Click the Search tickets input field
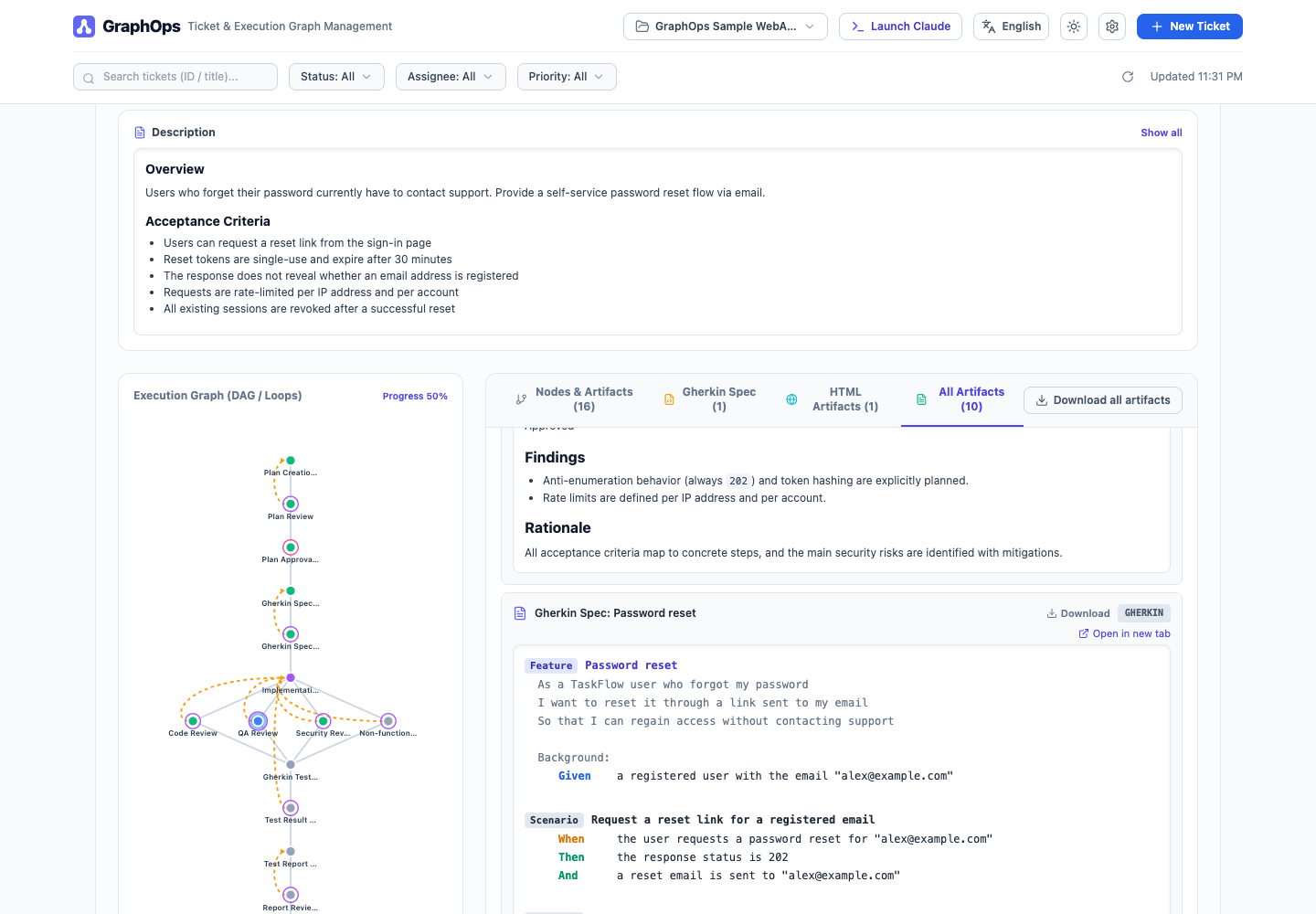1316x914 pixels. pos(175,77)
